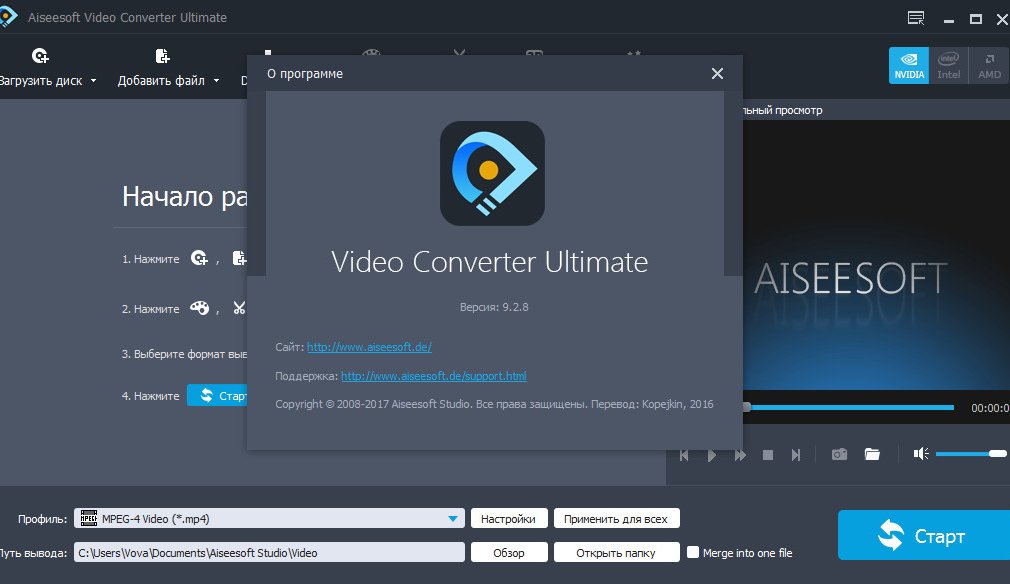Click the "Поддержка:" label in About dialog
The width and height of the screenshot is (1010, 584).
tap(307, 376)
